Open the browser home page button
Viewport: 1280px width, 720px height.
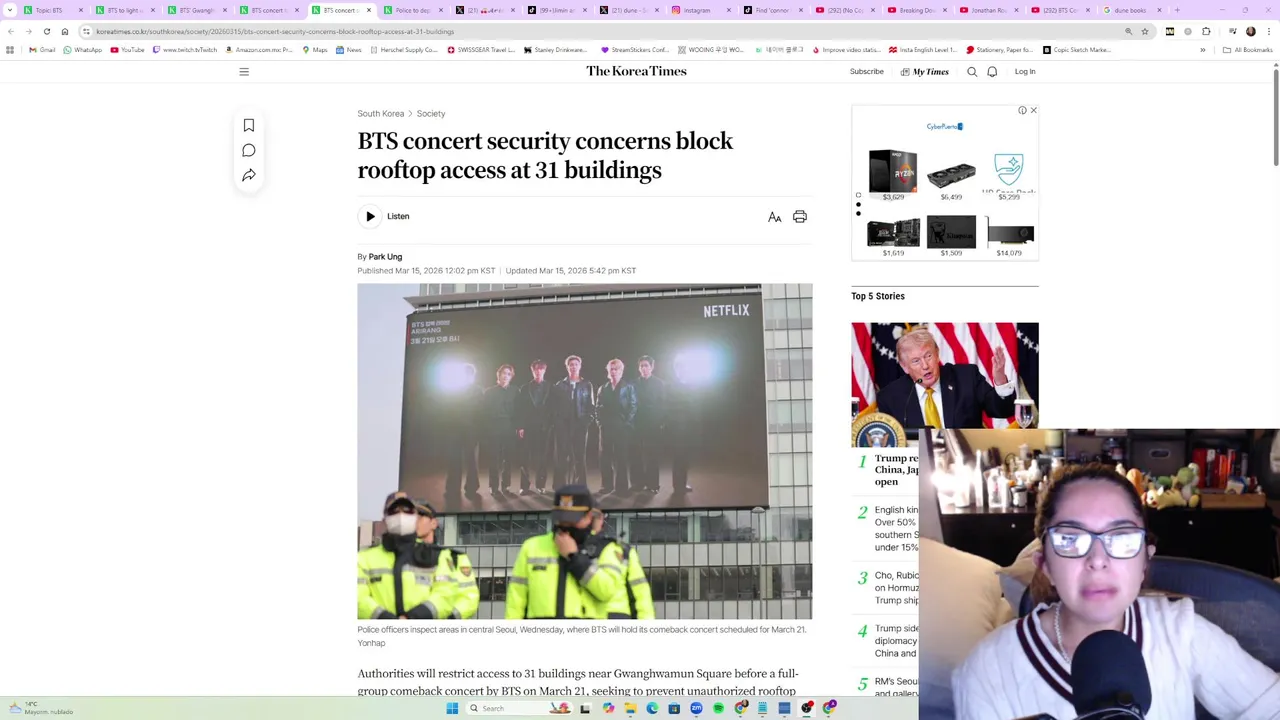[65, 31]
